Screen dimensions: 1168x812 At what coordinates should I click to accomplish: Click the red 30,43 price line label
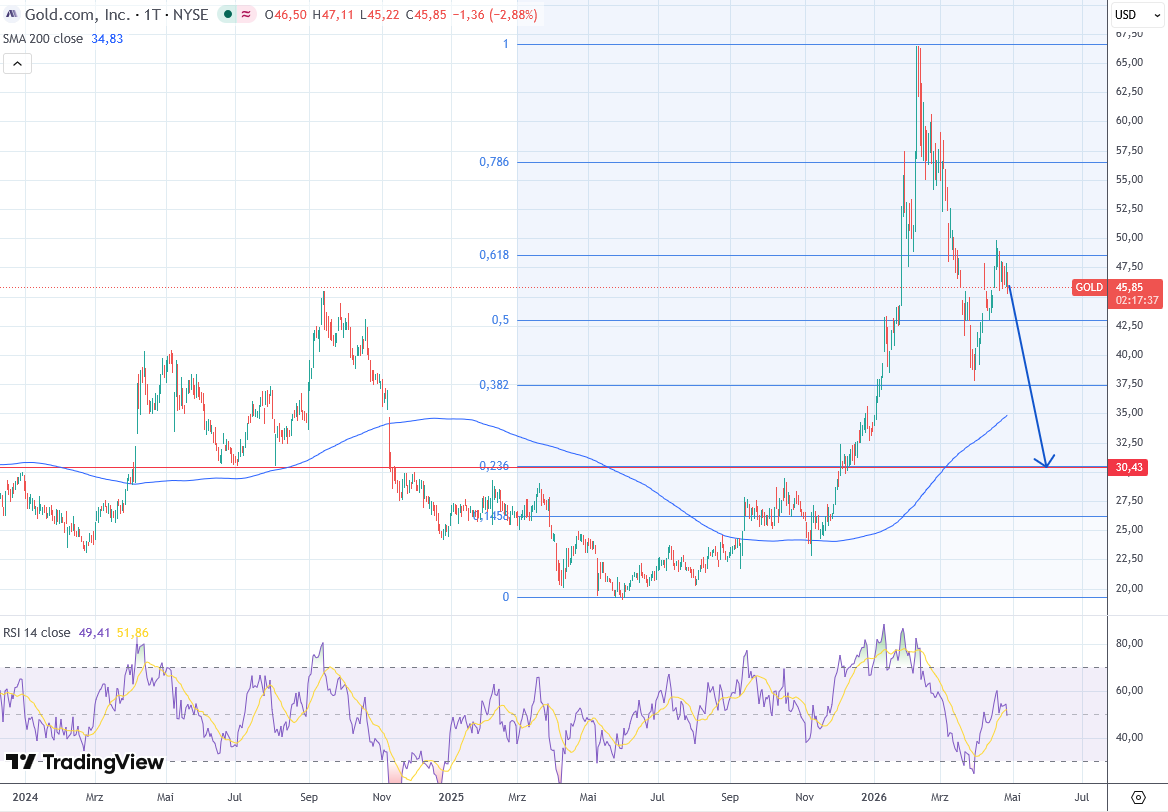click(1129, 467)
